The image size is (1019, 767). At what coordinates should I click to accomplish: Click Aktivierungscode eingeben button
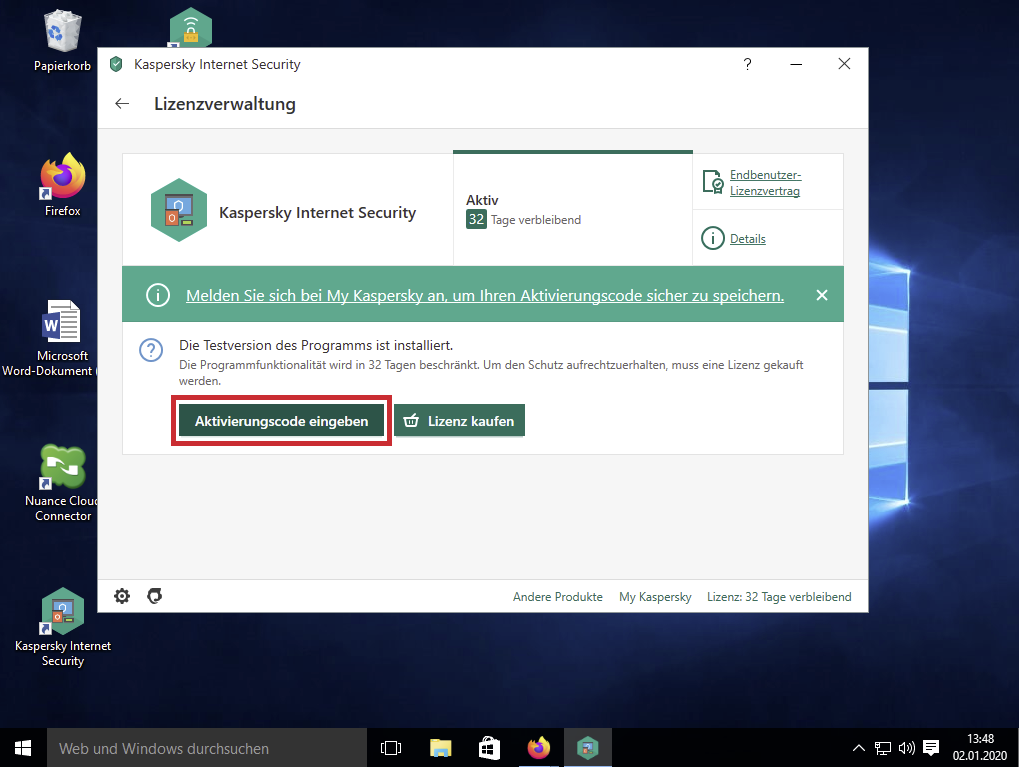click(x=281, y=421)
